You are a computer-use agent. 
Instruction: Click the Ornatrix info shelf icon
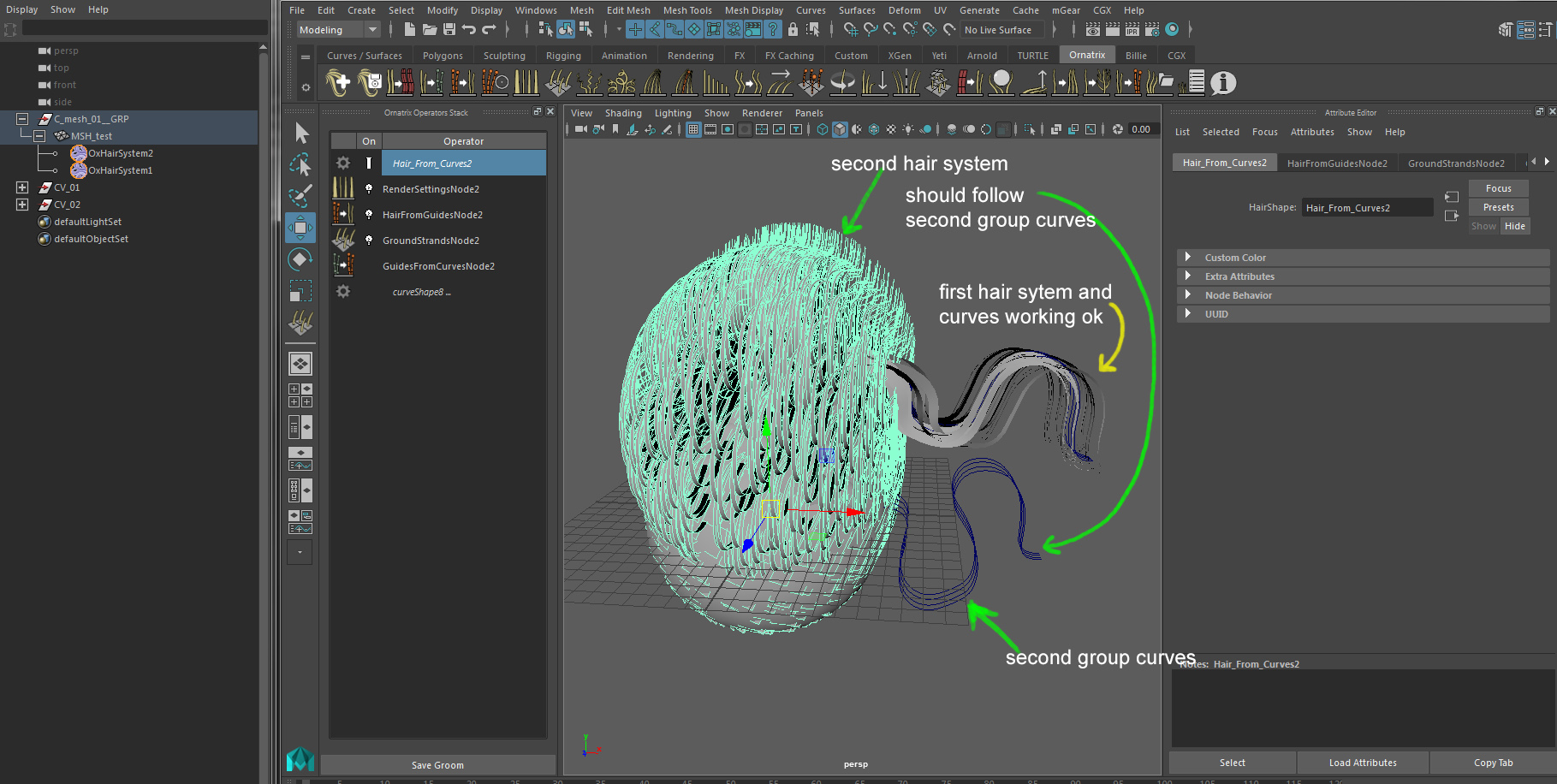(1223, 83)
